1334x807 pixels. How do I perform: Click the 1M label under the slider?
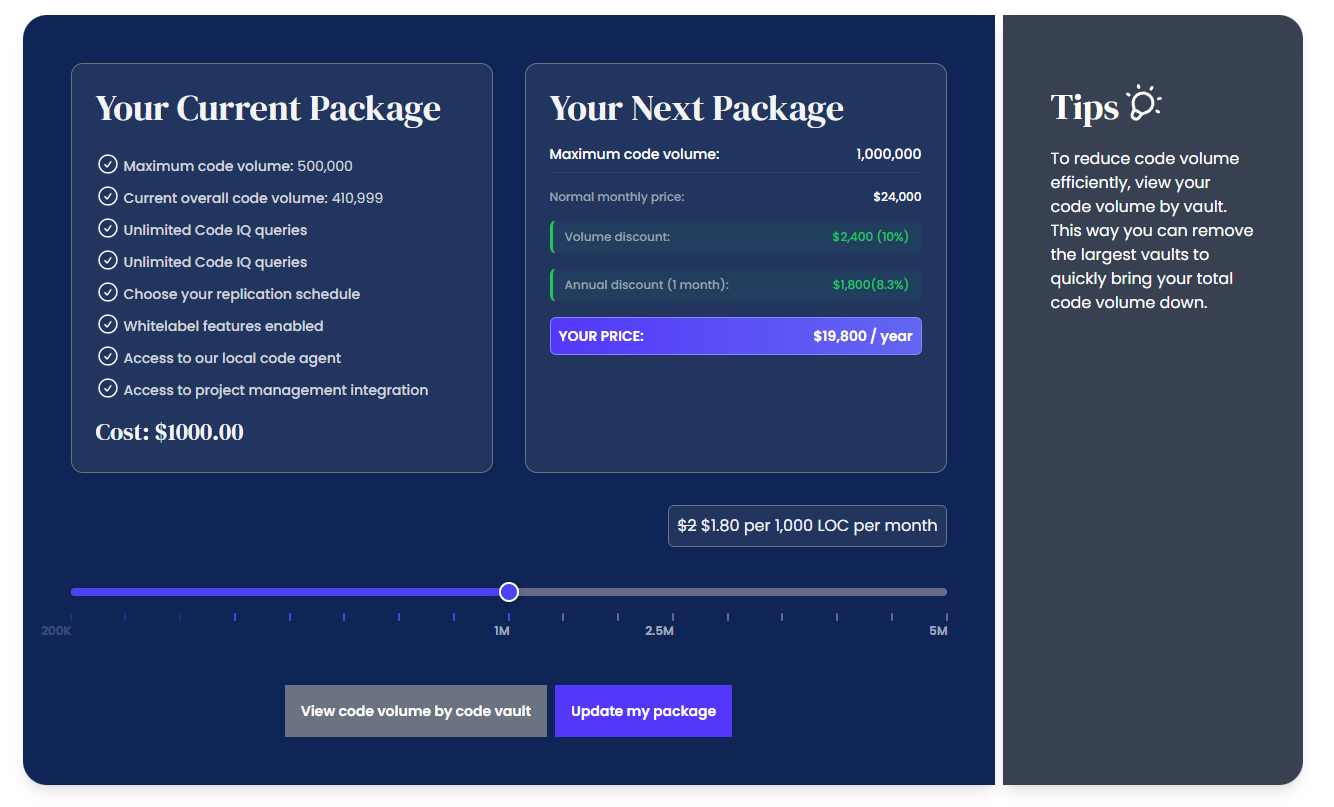click(502, 631)
